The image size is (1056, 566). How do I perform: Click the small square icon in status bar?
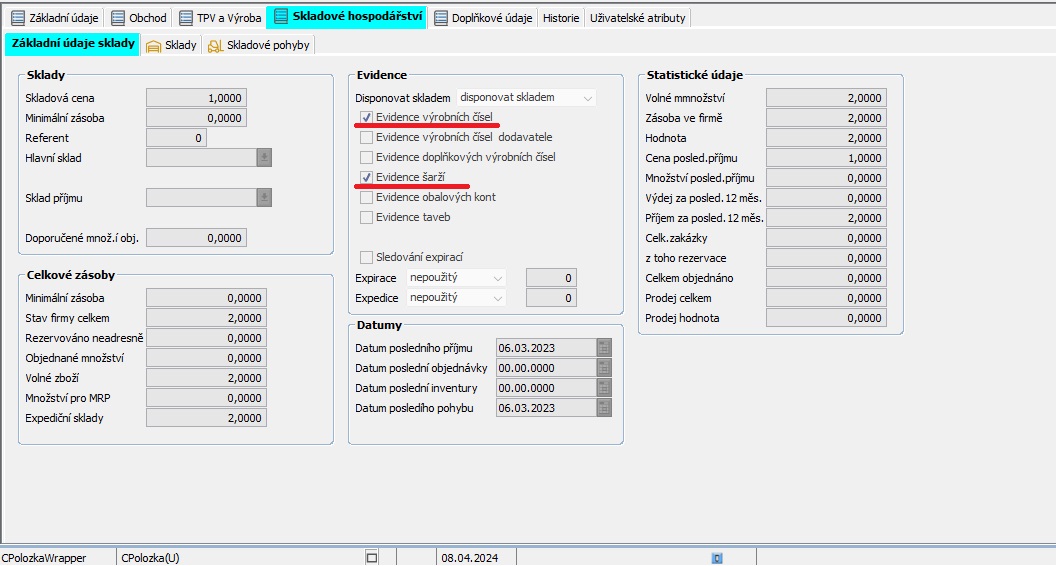(372, 557)
